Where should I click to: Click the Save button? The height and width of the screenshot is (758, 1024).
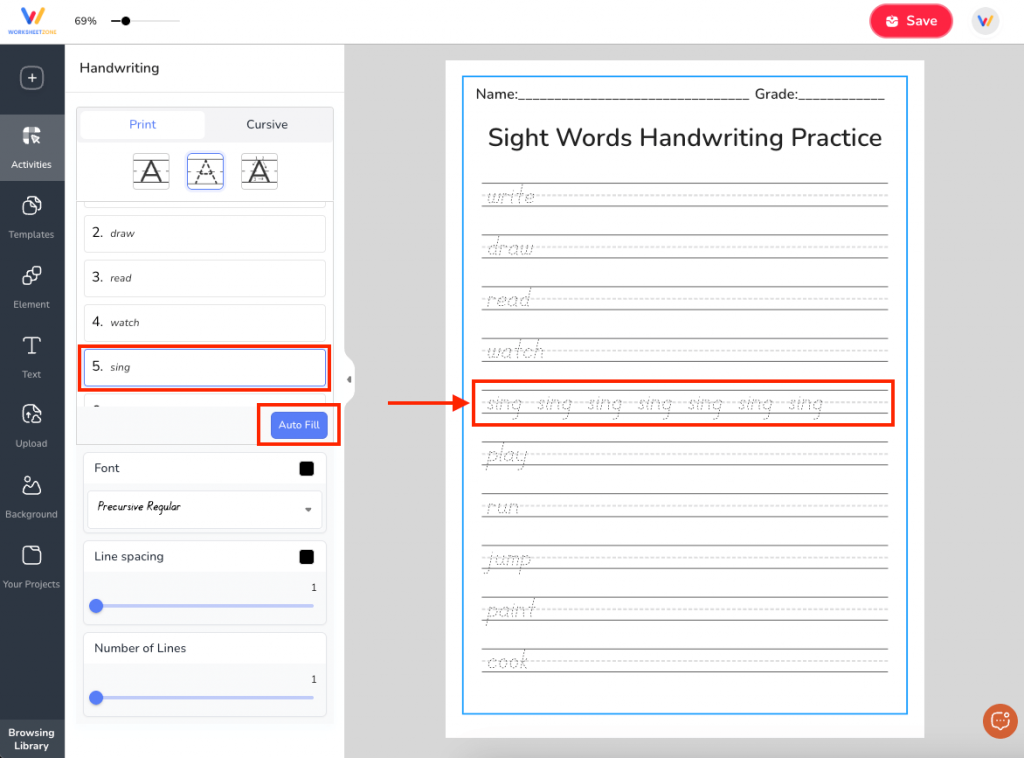click(x=910, y=20)
